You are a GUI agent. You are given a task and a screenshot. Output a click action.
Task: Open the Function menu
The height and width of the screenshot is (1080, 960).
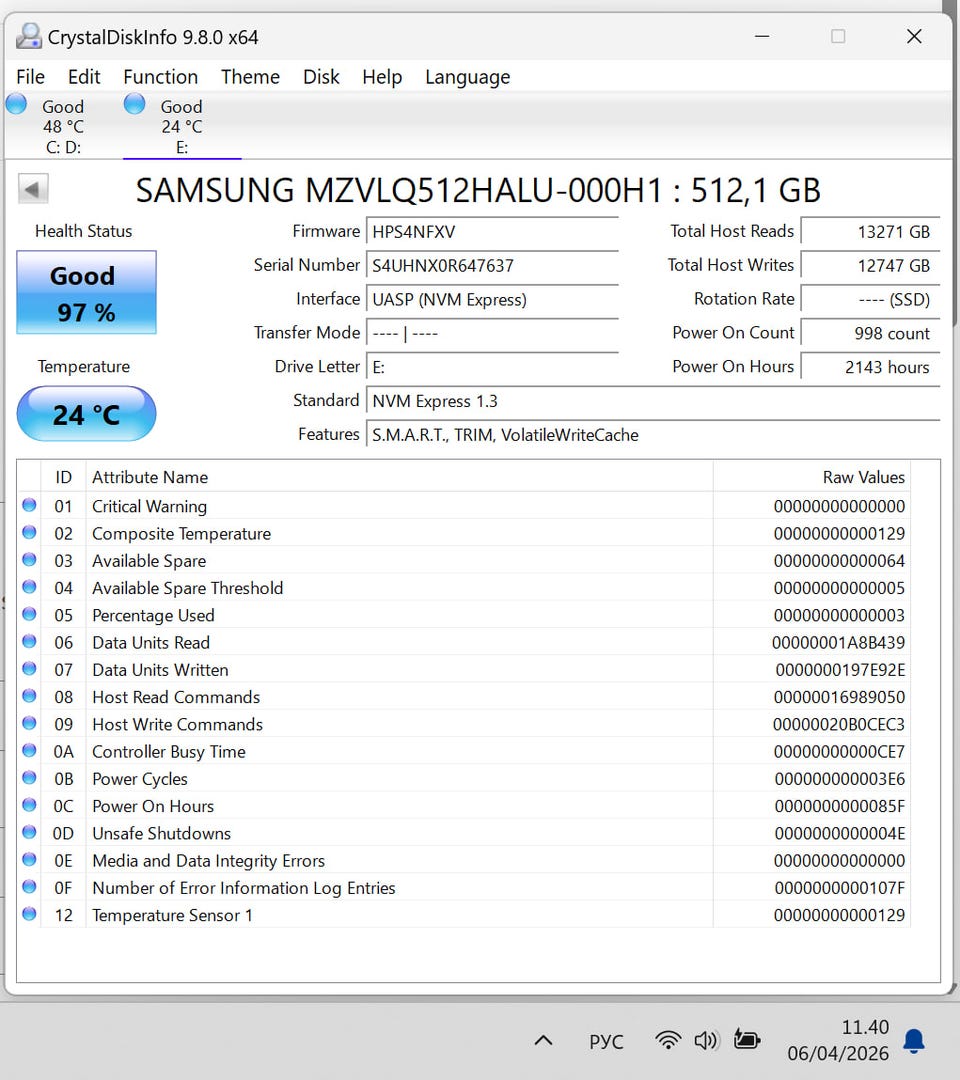[x=160, y=77]
